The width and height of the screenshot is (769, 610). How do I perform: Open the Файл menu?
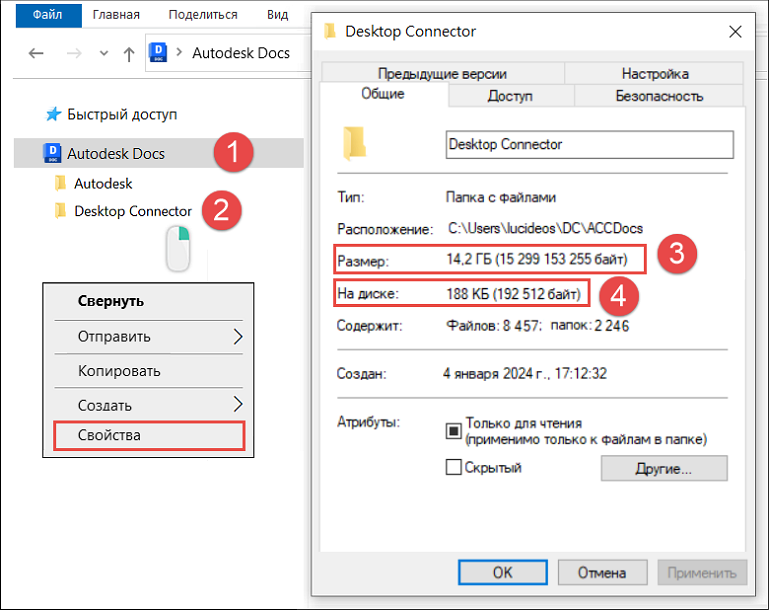pyautogui.click(x=48, y=15)
